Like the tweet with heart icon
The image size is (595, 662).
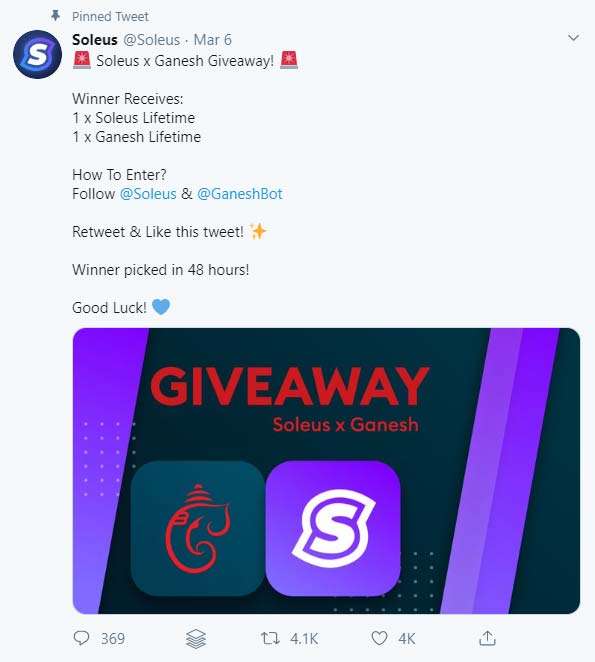[379, 638]
